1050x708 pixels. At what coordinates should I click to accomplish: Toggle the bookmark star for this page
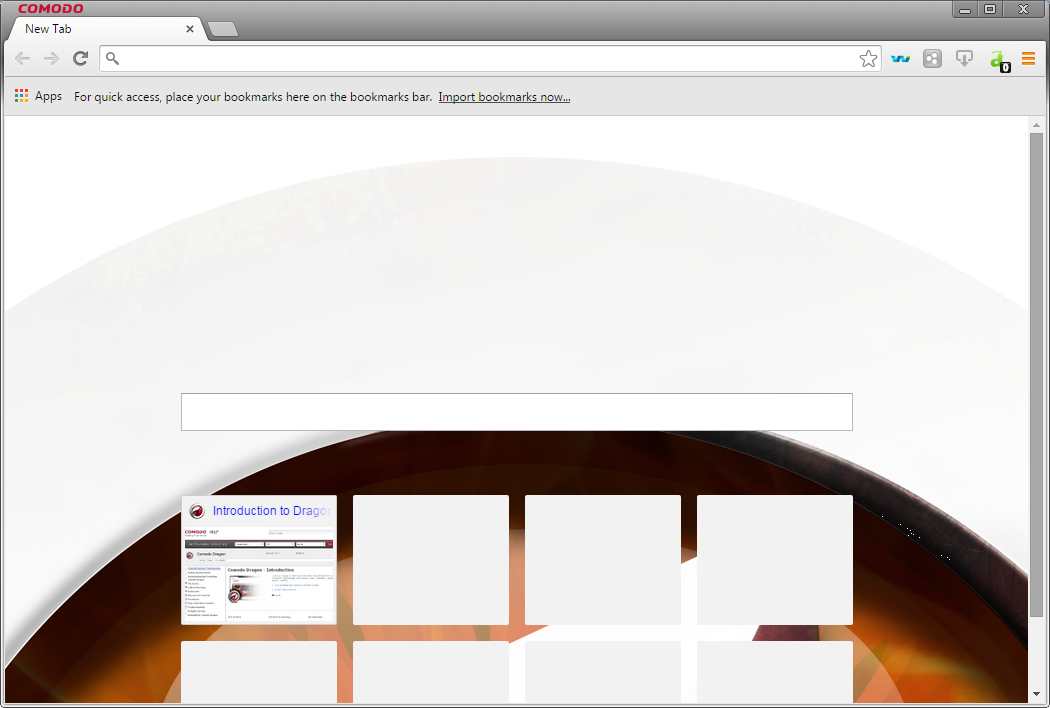pyautogui.click(x=868, y=58)
